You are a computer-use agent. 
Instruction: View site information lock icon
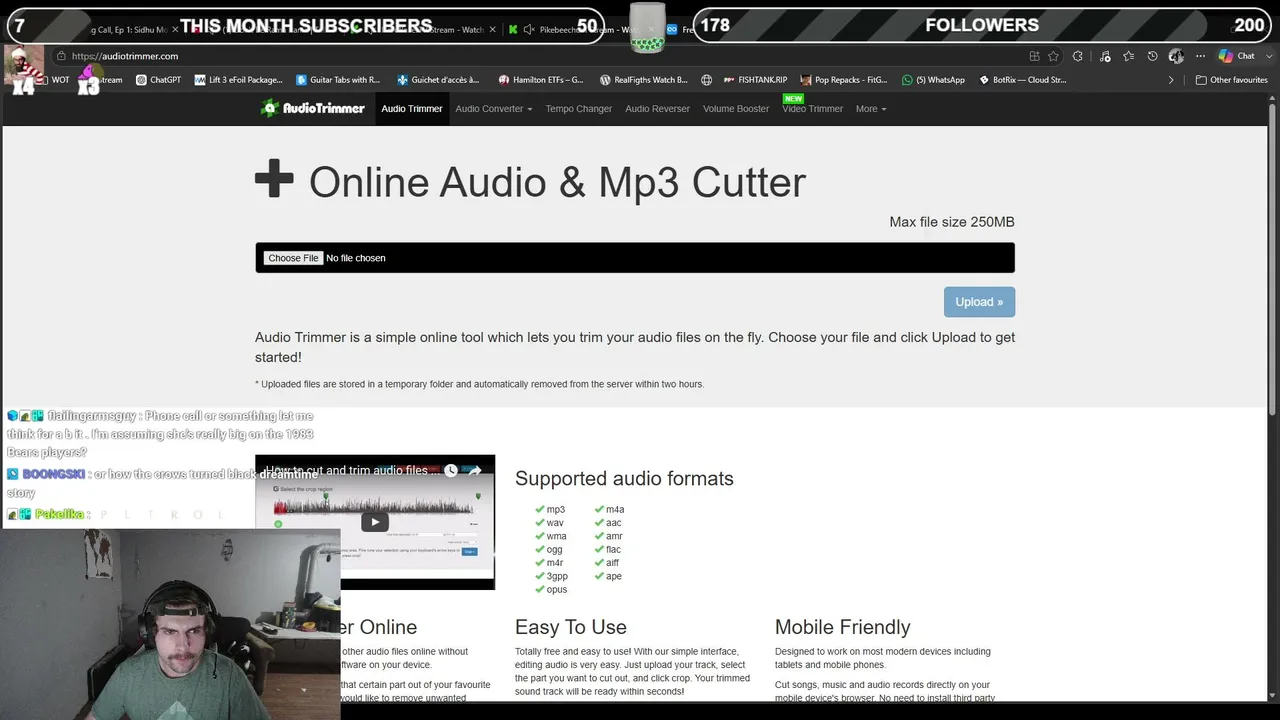(61, 56)
